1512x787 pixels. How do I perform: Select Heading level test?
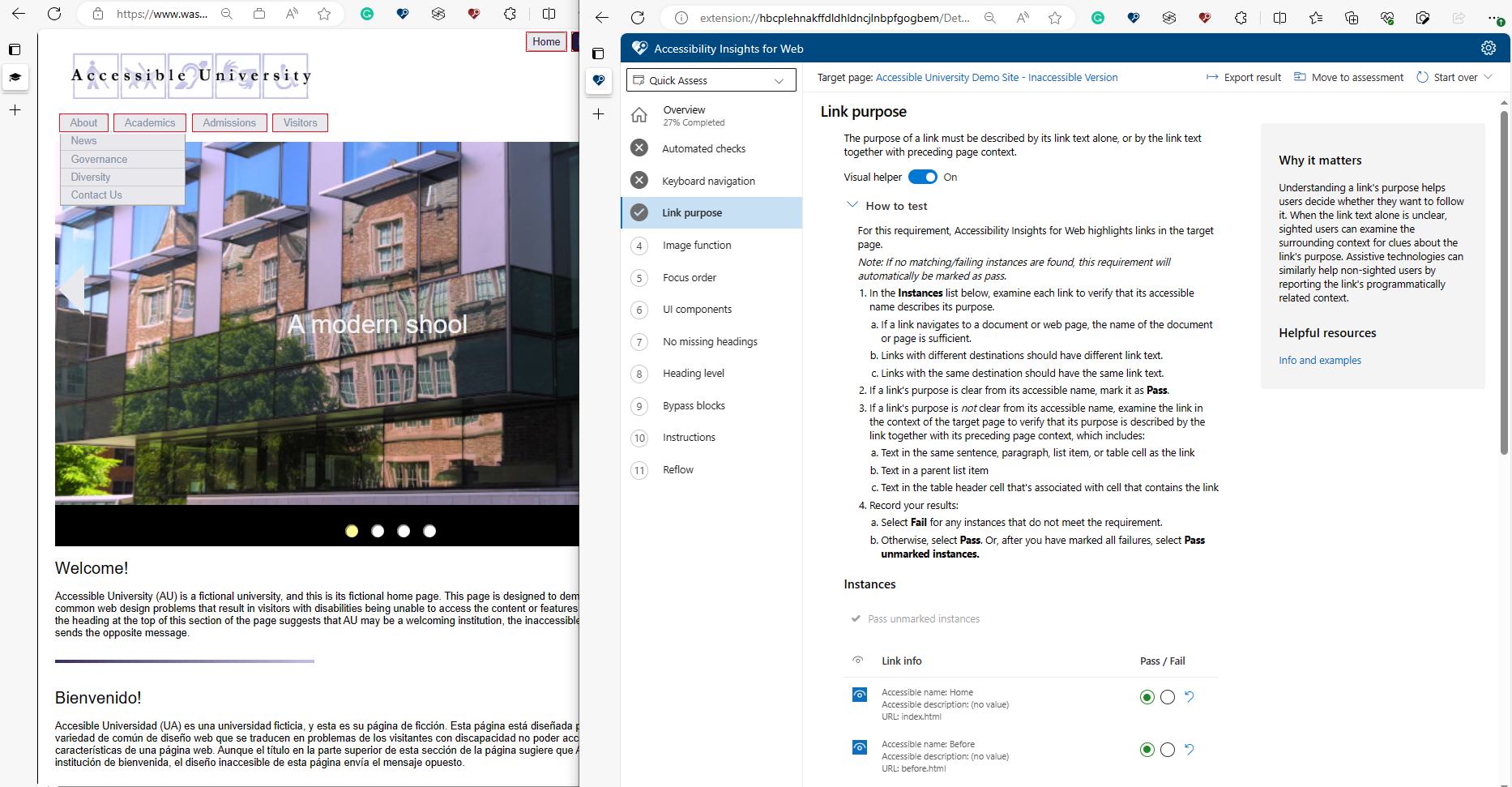coord(711,373)
